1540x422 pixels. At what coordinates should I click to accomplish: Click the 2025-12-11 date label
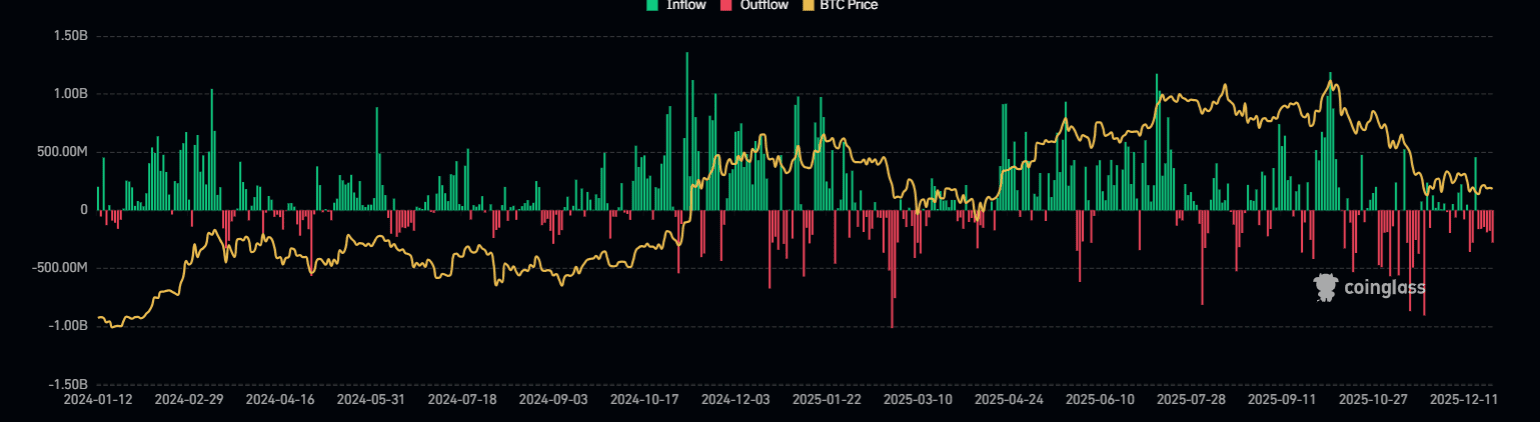click(1463, 399)
